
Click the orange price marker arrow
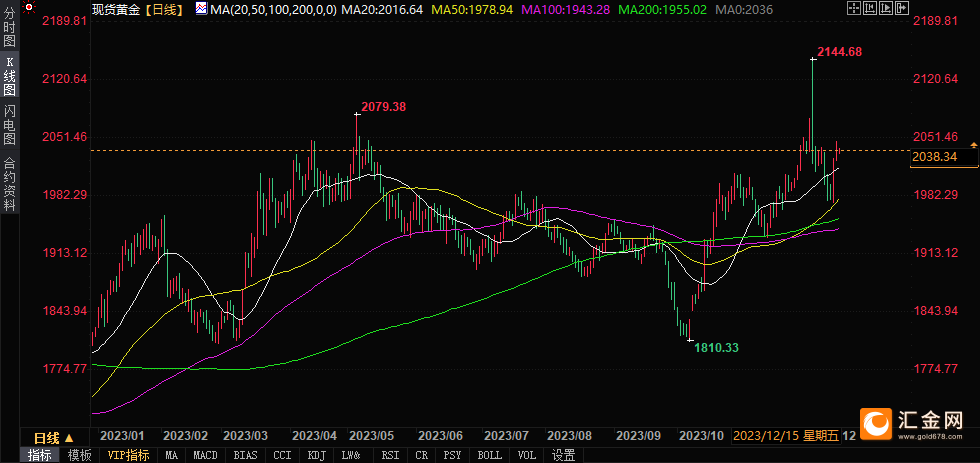pyautogui.click(x=974, y=145)
